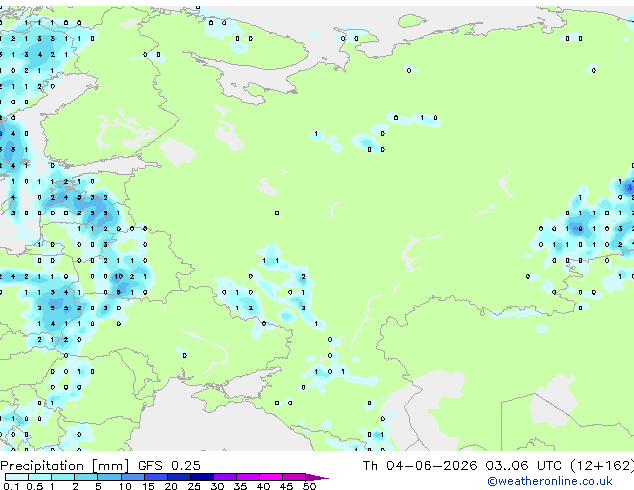Click the '03..06 UTC' time label
The width and height of the screenshot is (634, 490).
click(x=524, y=466)
